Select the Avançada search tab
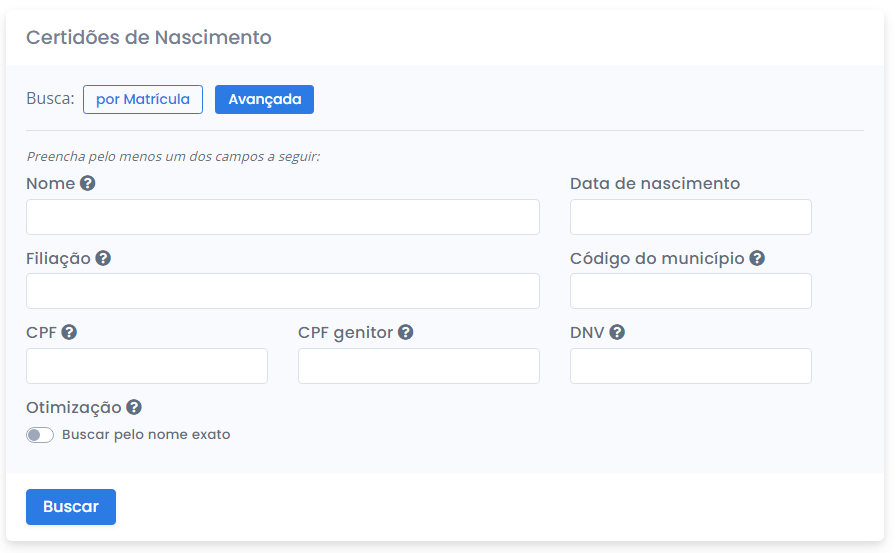 click(264, 100)
